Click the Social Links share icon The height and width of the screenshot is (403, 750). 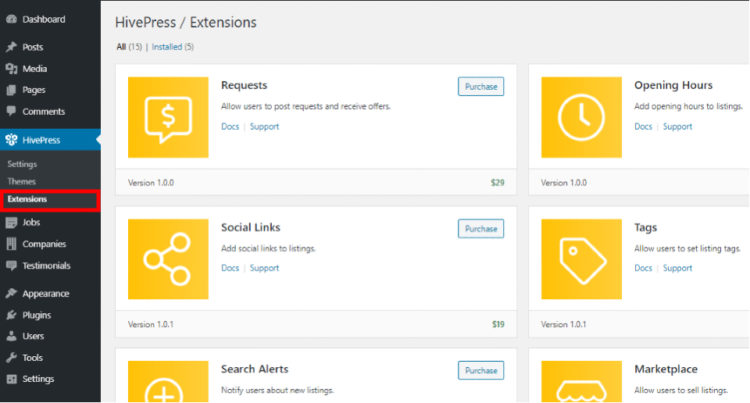tap(168, 259)
